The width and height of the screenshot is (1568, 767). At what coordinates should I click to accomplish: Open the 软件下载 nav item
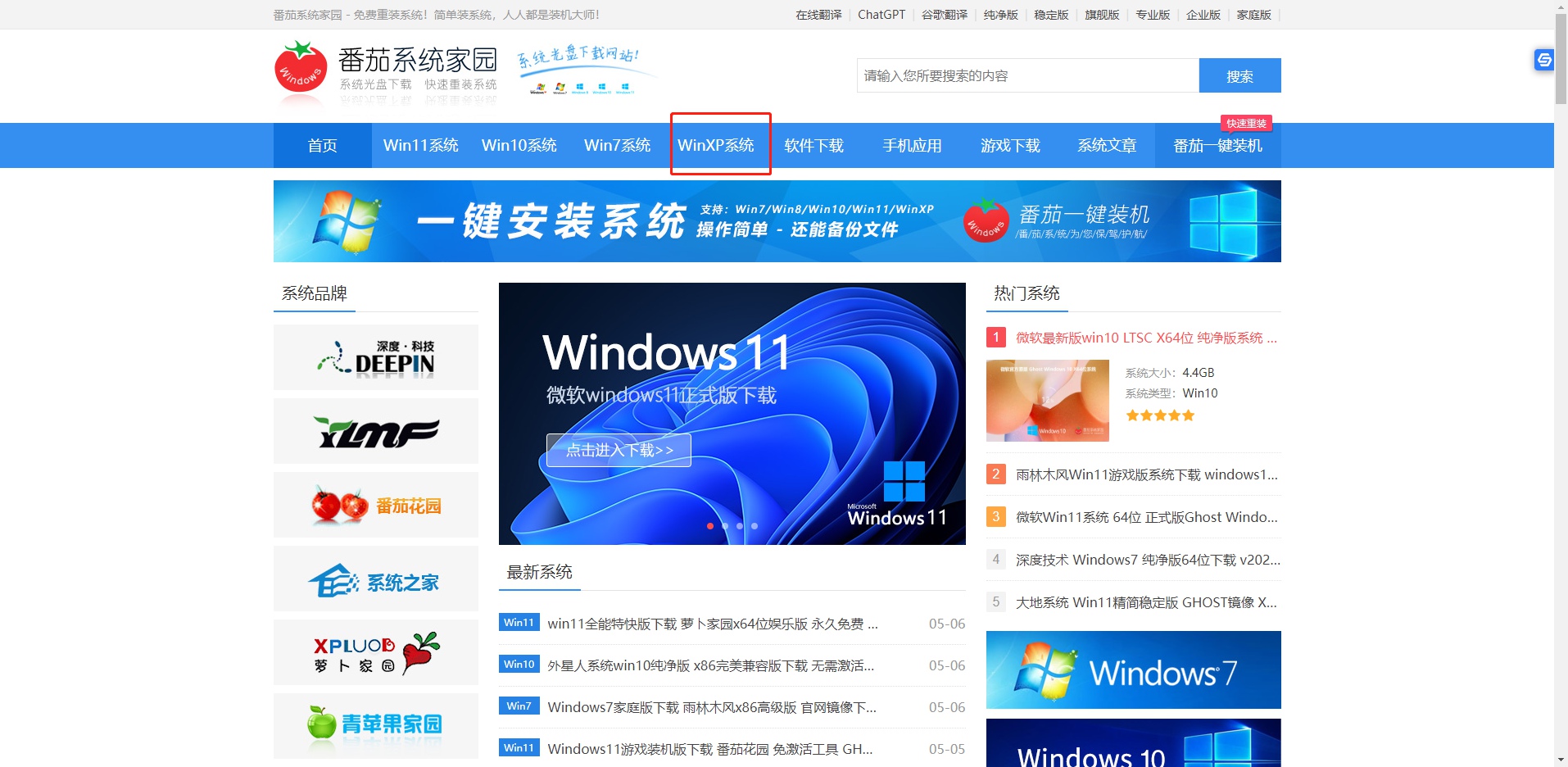point(814,146)
